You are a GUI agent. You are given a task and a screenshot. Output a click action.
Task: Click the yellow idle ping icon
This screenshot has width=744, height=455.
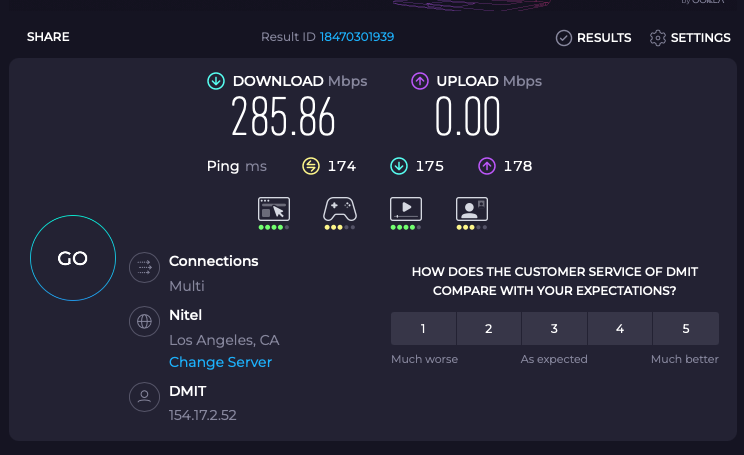point(311,166)
